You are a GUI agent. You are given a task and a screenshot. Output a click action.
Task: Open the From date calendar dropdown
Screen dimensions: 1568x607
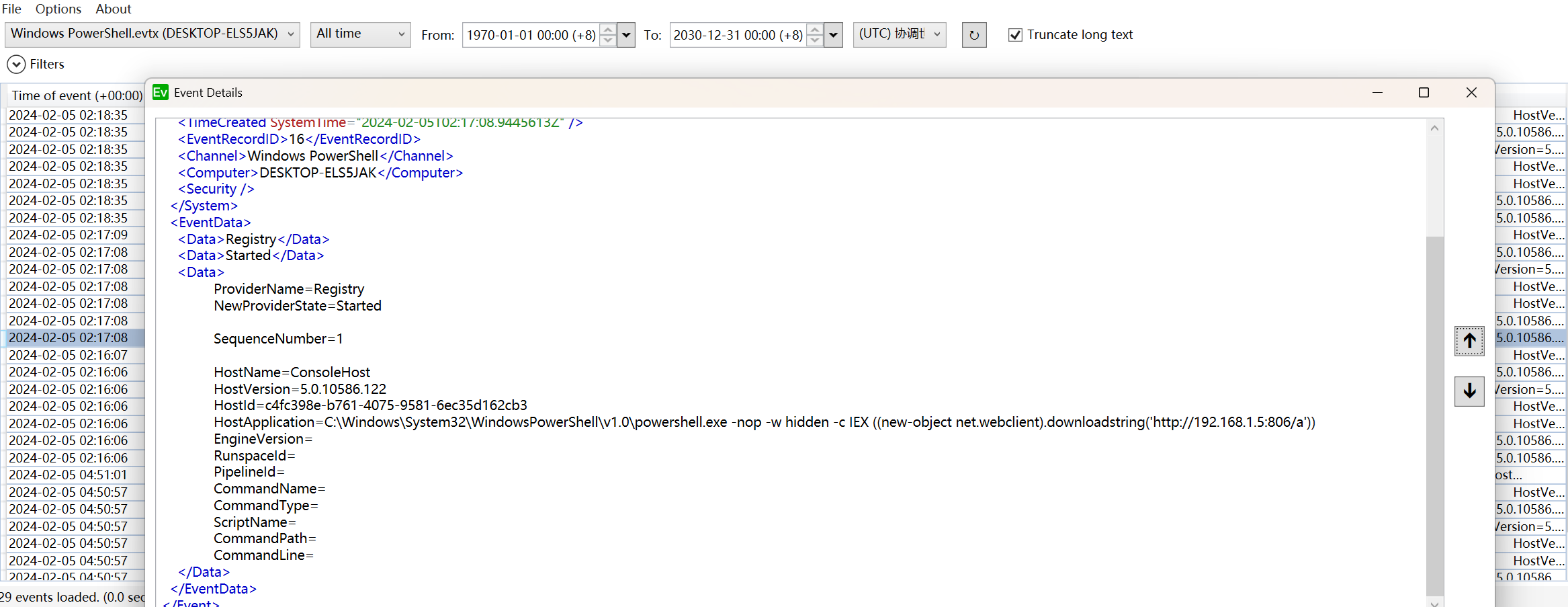click(626, 35)
